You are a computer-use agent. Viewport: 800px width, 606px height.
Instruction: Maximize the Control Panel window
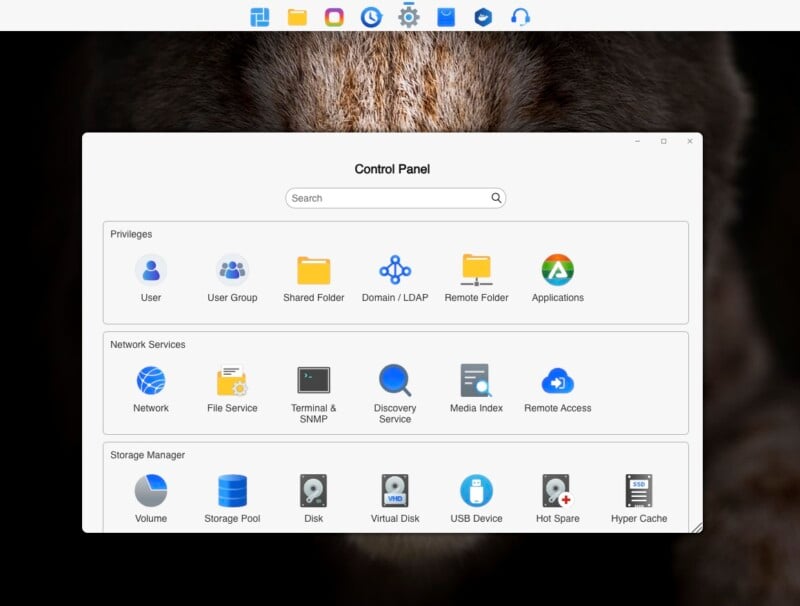664,141
